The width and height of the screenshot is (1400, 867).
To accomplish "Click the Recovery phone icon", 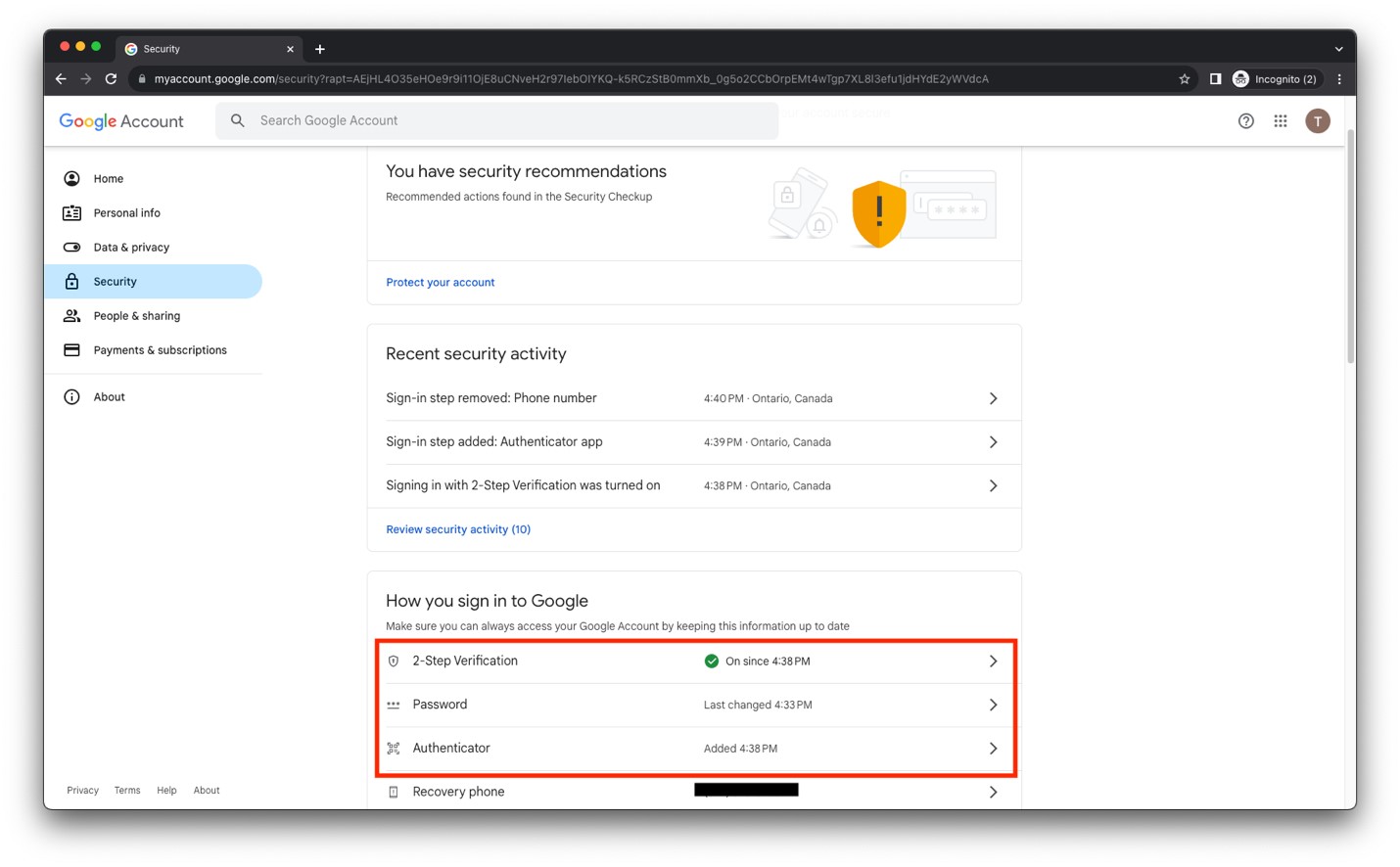I will (394, 792).
